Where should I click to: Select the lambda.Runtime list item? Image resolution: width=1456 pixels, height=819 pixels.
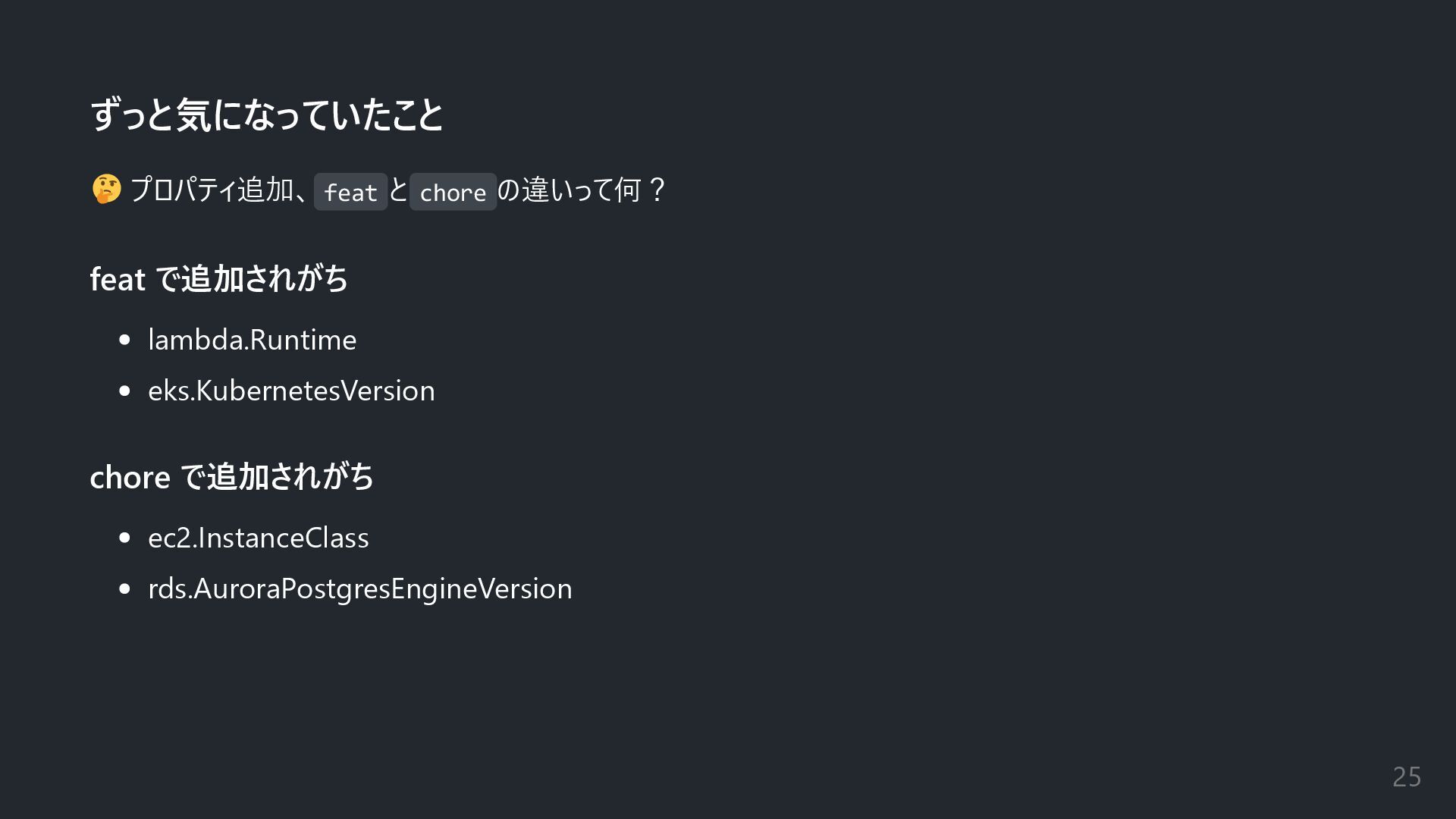click(x=252, y=340)
